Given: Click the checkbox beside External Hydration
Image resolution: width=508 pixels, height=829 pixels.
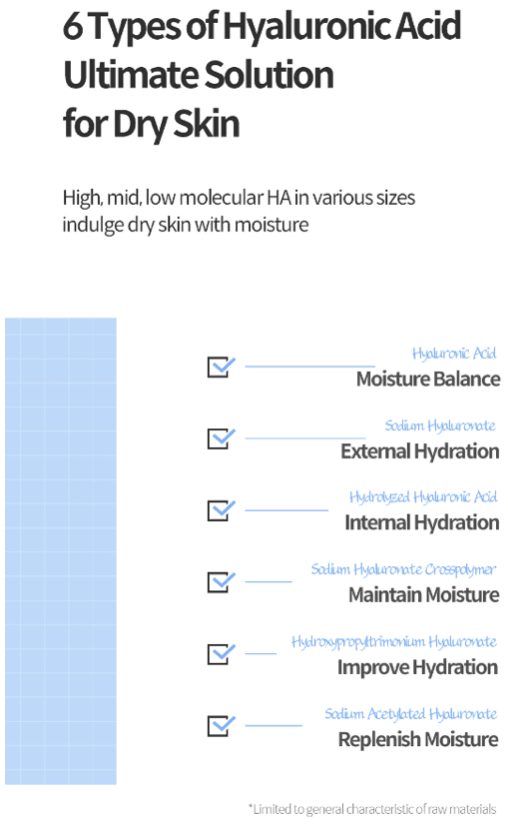Looking at the screenshot, I should click(220, 438).
